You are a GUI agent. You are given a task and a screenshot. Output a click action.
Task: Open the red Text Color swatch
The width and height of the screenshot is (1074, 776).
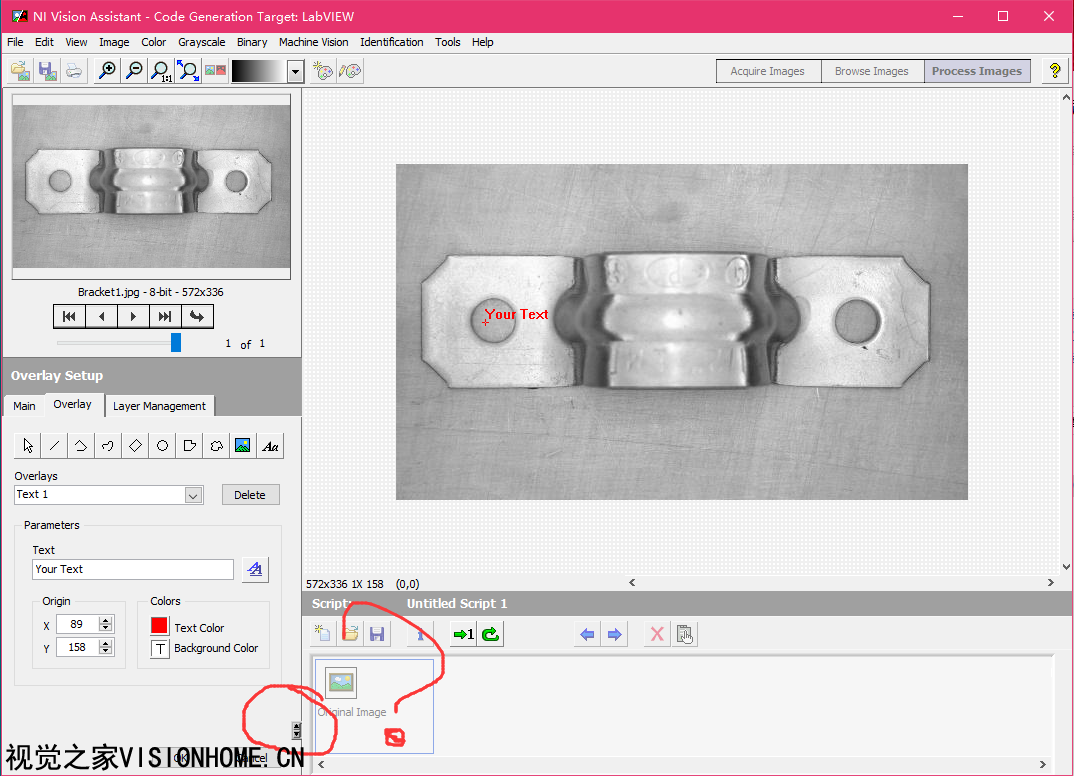coord(160,626)
